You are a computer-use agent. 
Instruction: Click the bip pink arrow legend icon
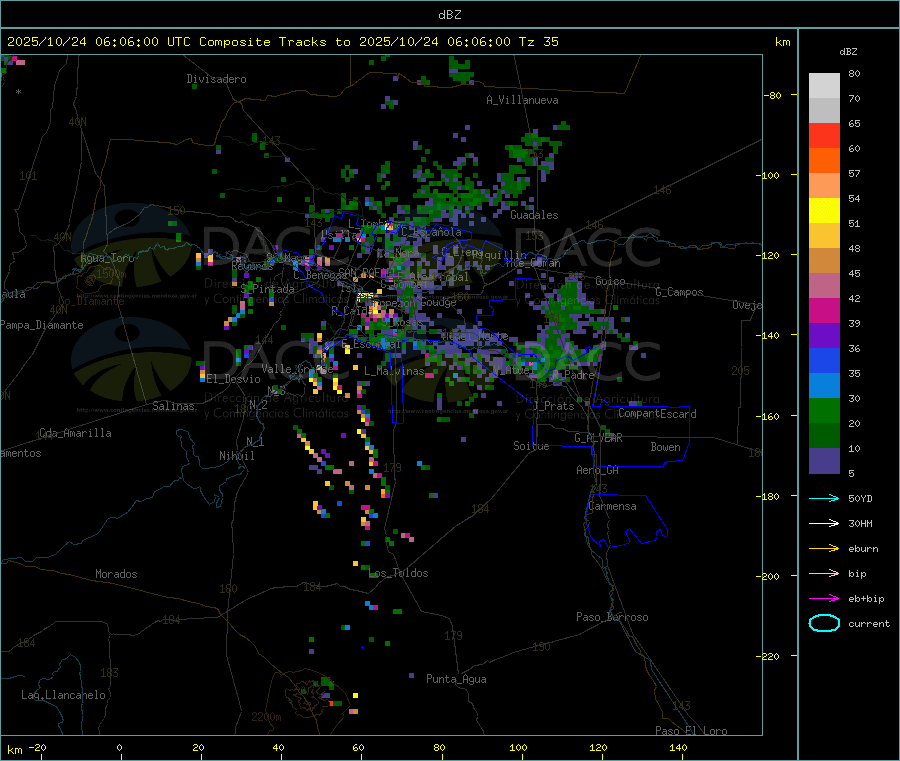(x=824, y=573)
